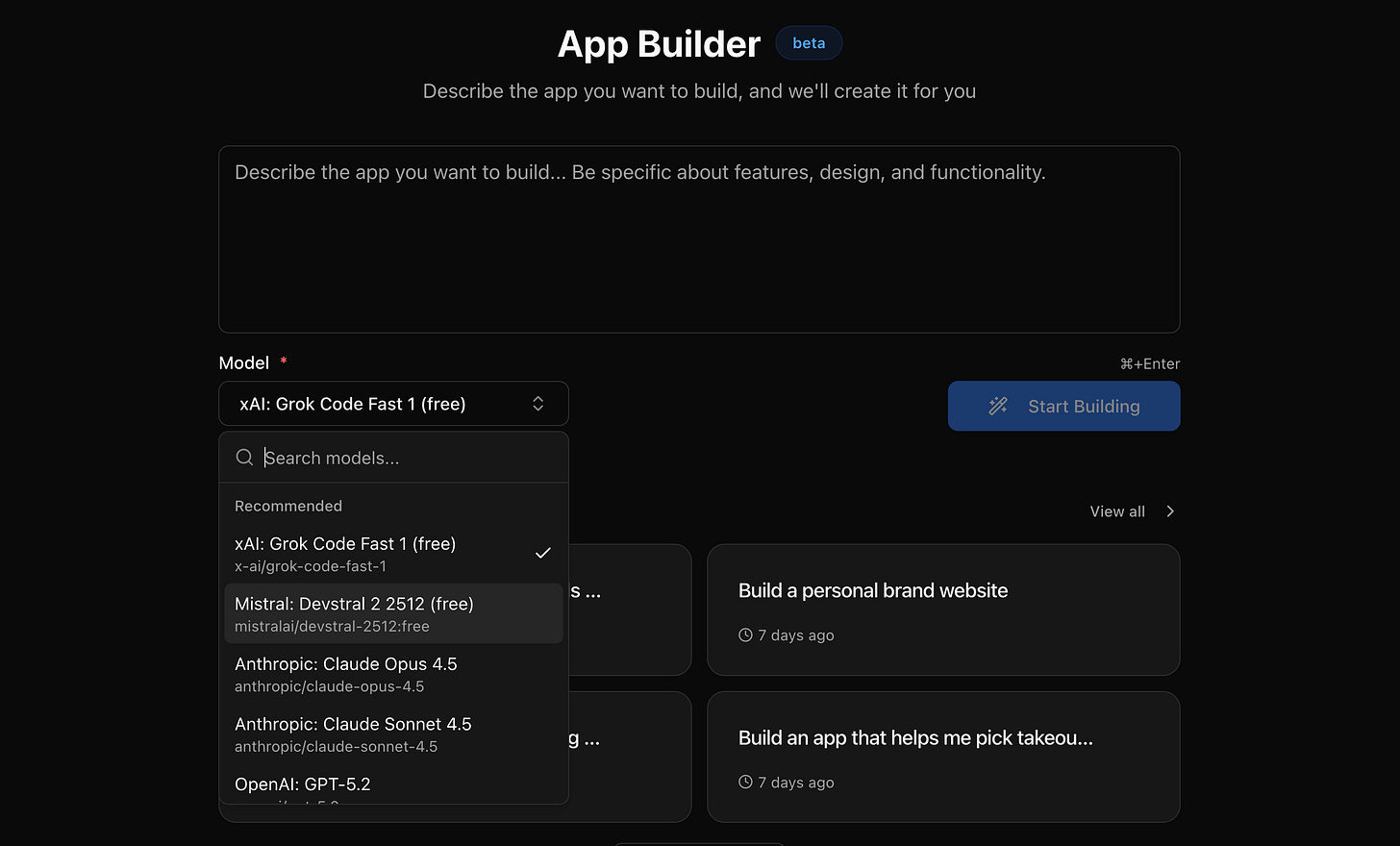This screenshot has height=846, width=1400.
Task: Choose Mistral: Devstral 2 2512 (free) model
Action: click(393, 613)
